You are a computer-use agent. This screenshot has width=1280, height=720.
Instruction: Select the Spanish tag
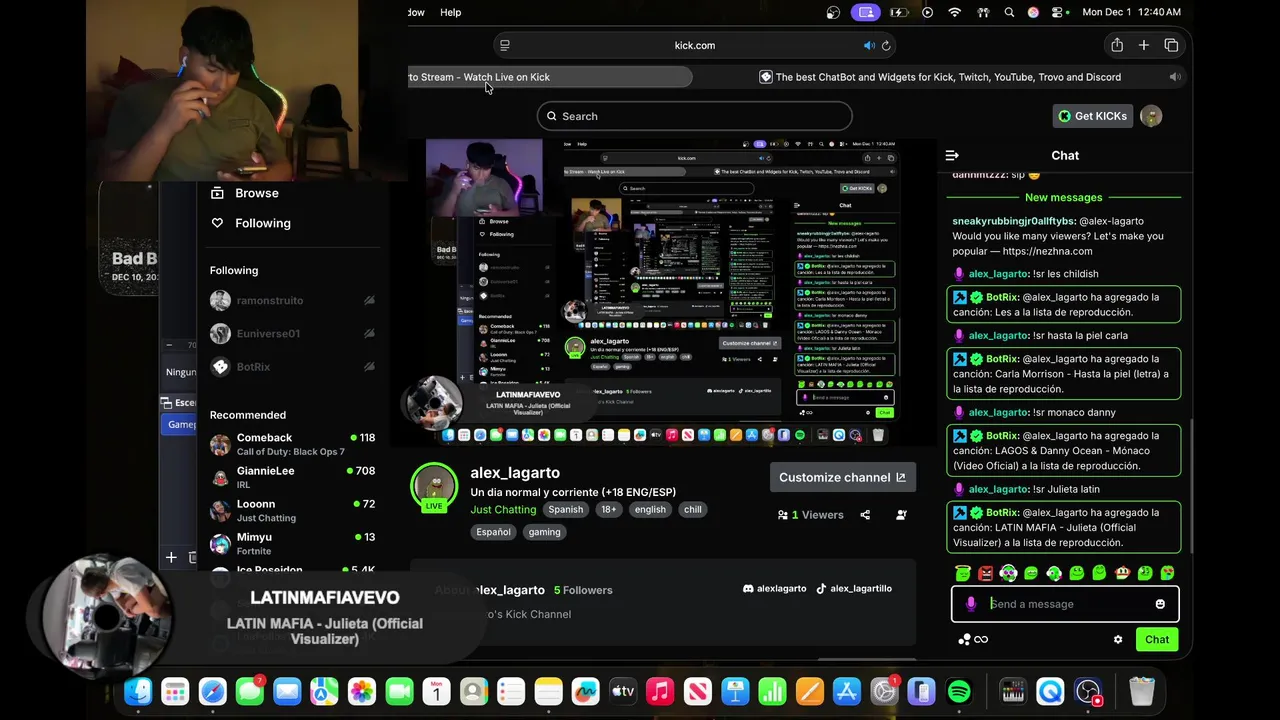click(x=565, y=509)
